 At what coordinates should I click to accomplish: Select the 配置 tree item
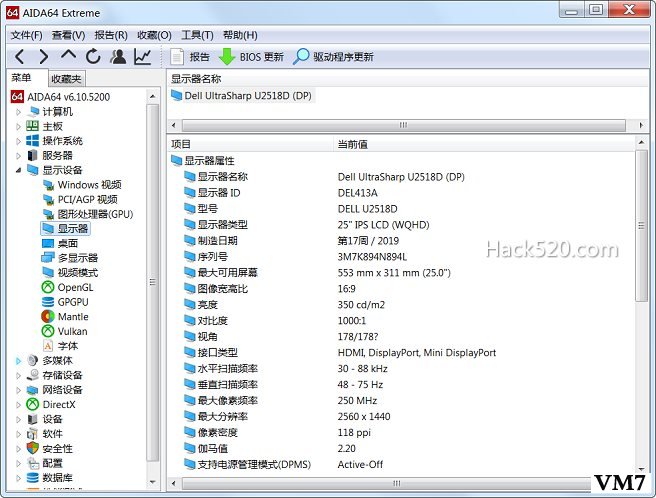point(45,463)
